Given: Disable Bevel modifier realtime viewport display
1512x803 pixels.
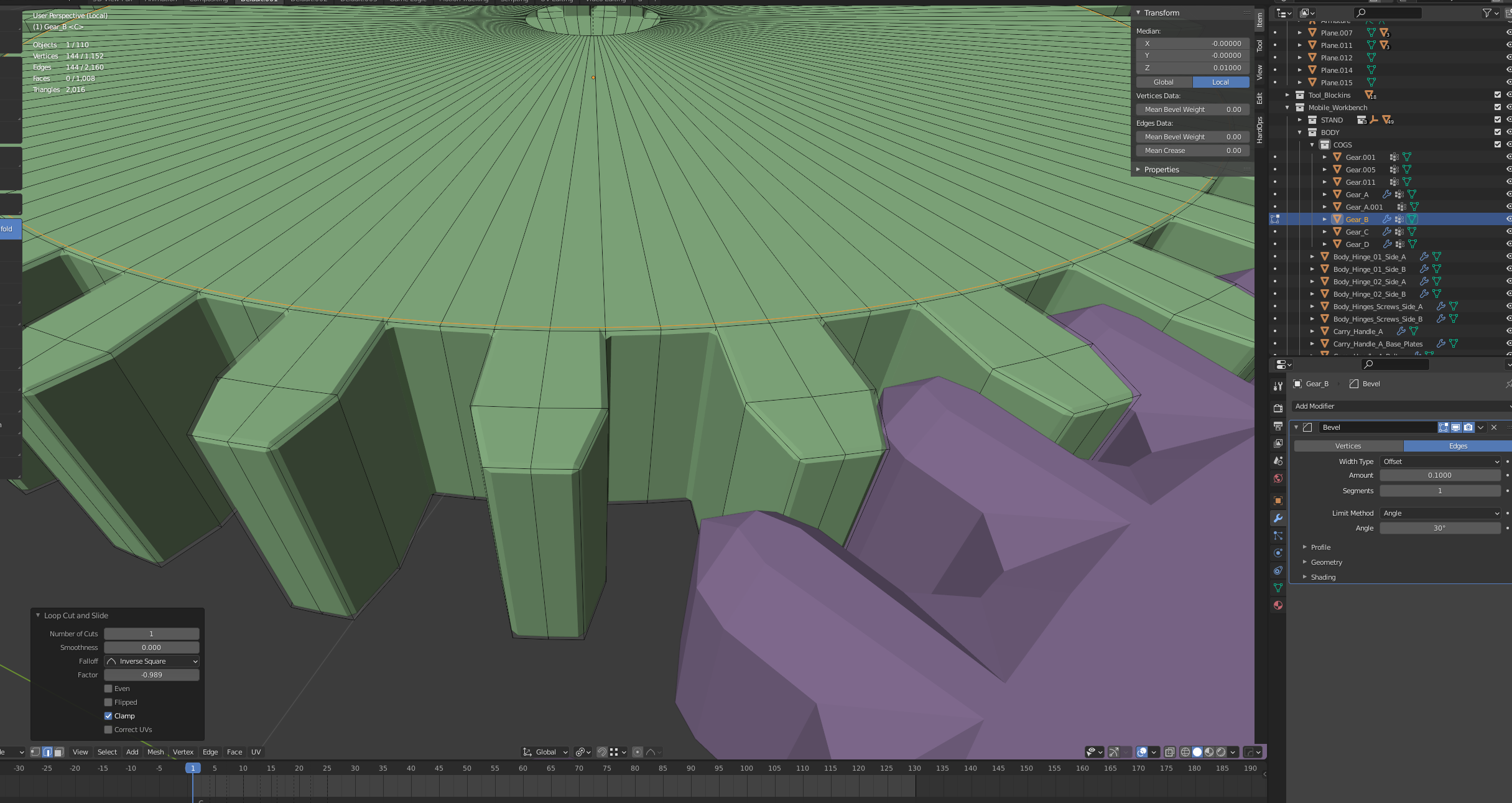Looking at the screenshot, I should [x=1455, y=427].
